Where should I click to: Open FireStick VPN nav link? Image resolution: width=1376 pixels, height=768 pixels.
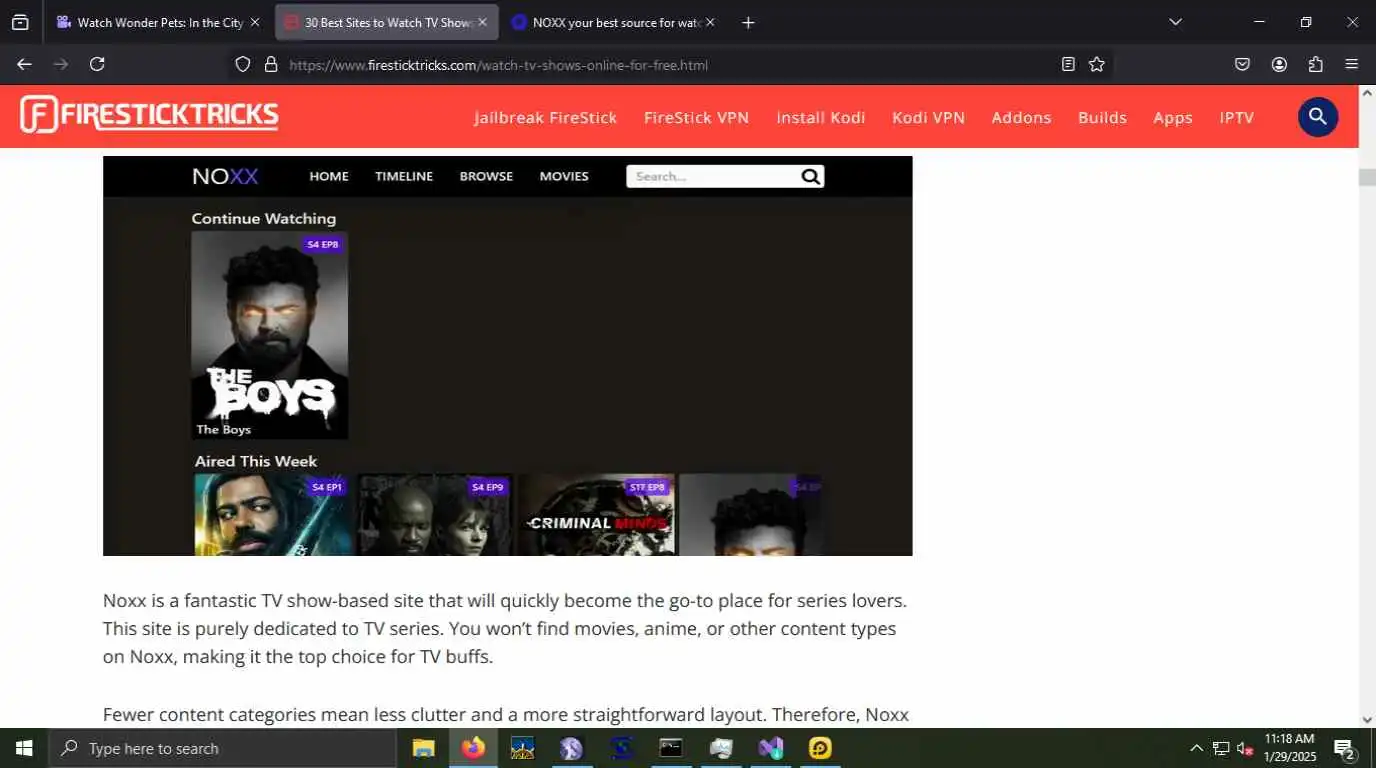(696, 117)
